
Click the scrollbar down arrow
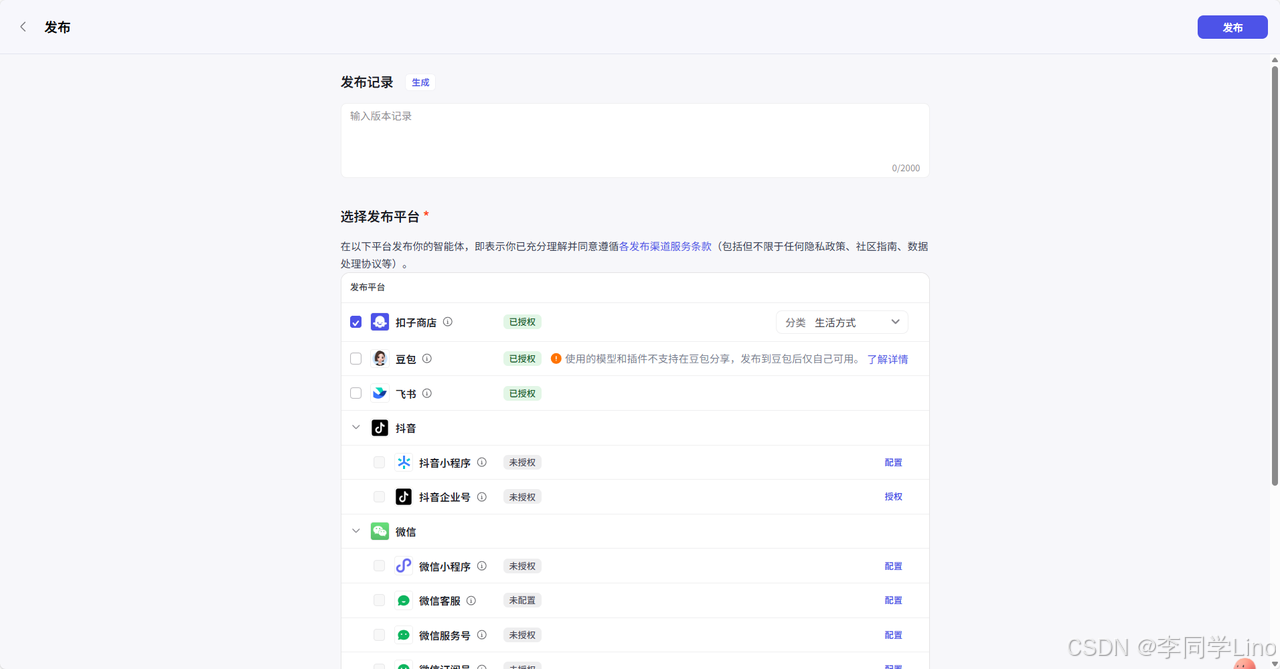[x=1274, y=663]
